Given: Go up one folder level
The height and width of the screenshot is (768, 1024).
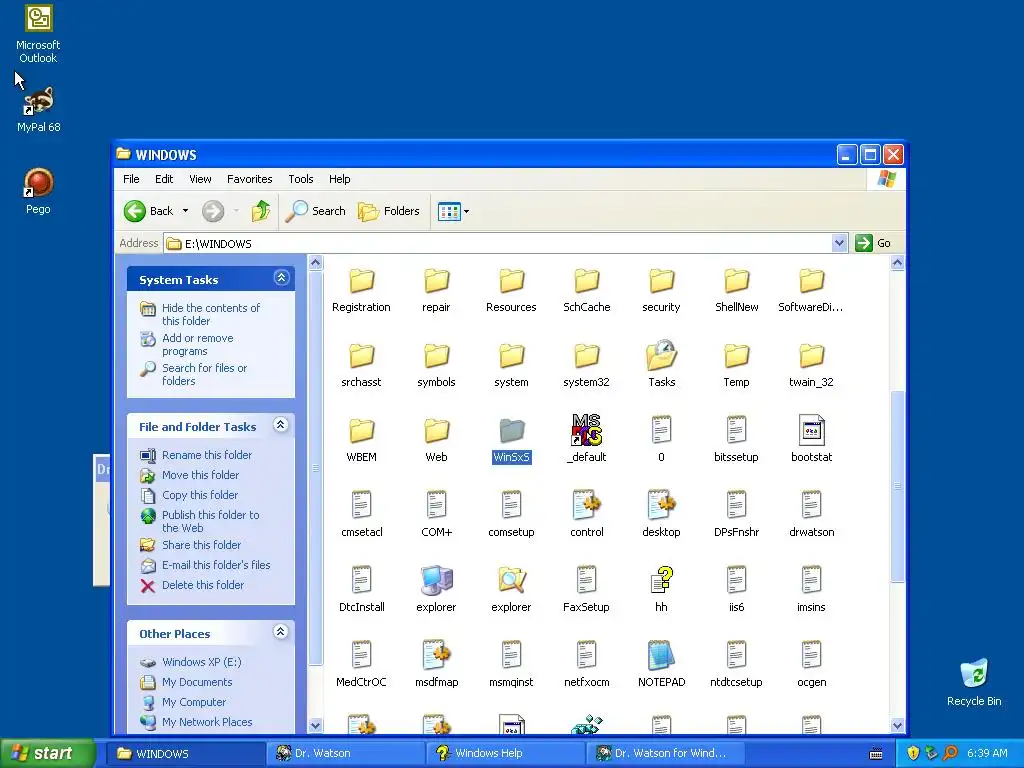Looking at the screenshot, I should [x=261, y=211].
